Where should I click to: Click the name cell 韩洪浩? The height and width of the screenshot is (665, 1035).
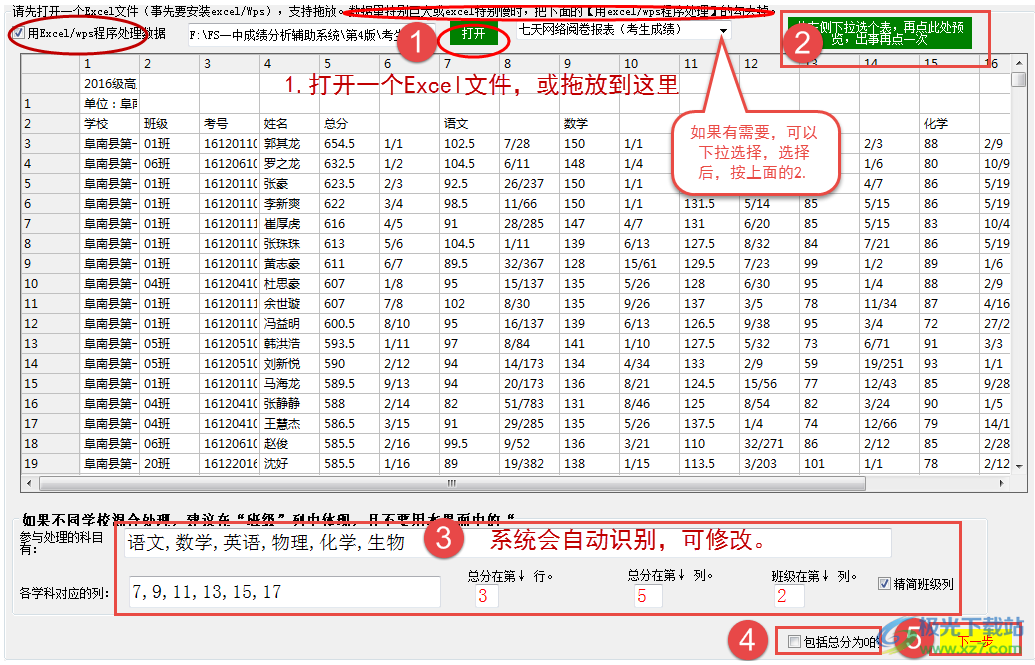pos(290,343)
